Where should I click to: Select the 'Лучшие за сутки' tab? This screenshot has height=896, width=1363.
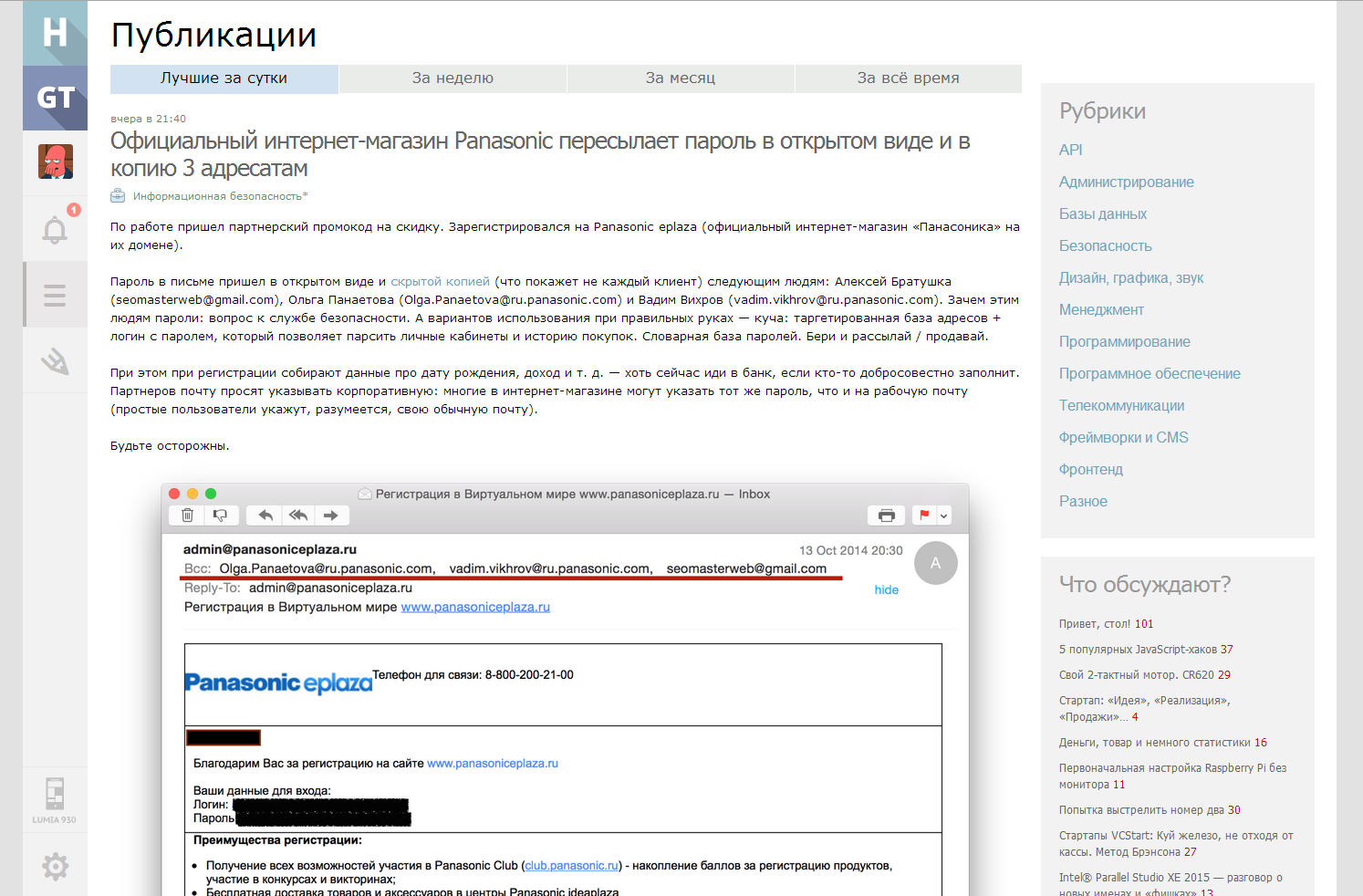tap(224, 78)
